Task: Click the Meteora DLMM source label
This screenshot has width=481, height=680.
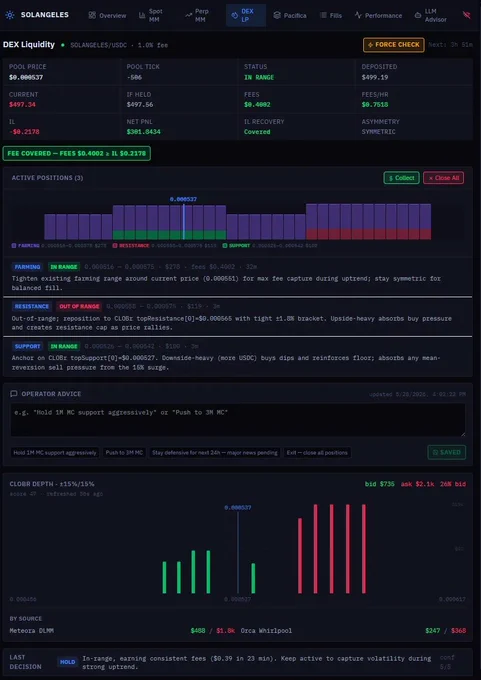Action: click(x=32, y=631)
